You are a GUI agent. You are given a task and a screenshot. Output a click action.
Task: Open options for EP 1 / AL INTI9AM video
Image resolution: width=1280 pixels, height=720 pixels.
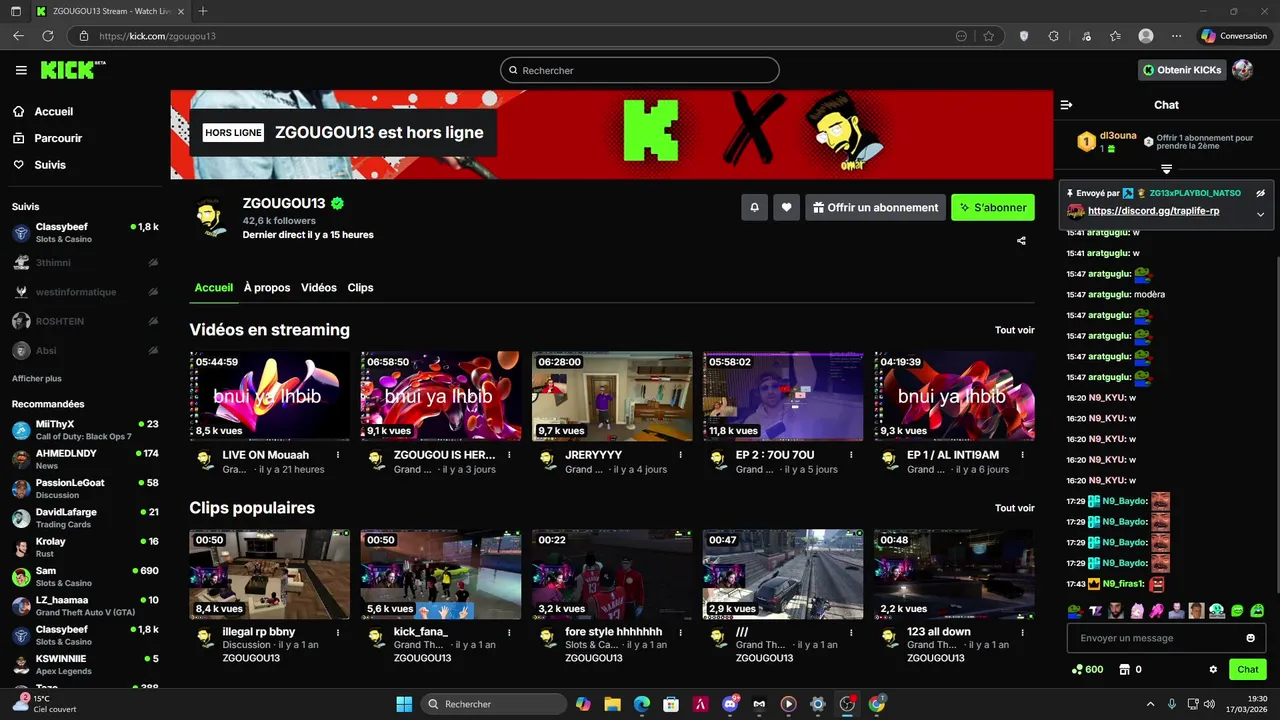coord(1022,455)
